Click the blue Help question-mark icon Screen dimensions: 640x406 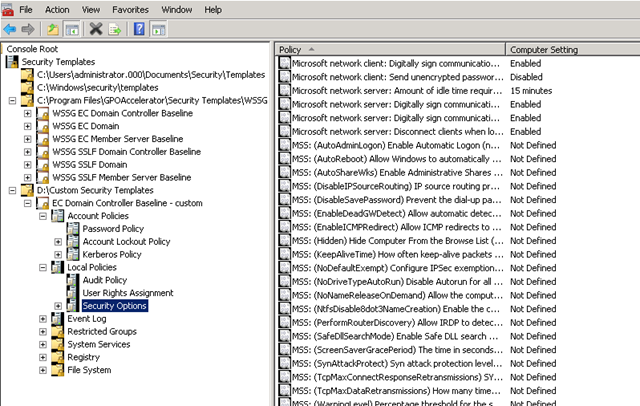coord(140,28)
